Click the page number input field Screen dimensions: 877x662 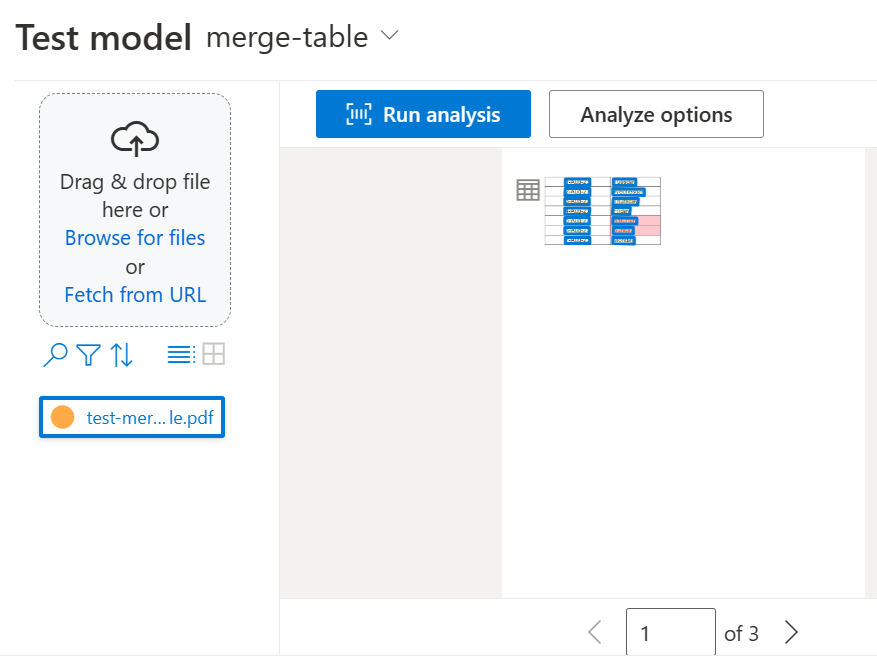[670, 632]
